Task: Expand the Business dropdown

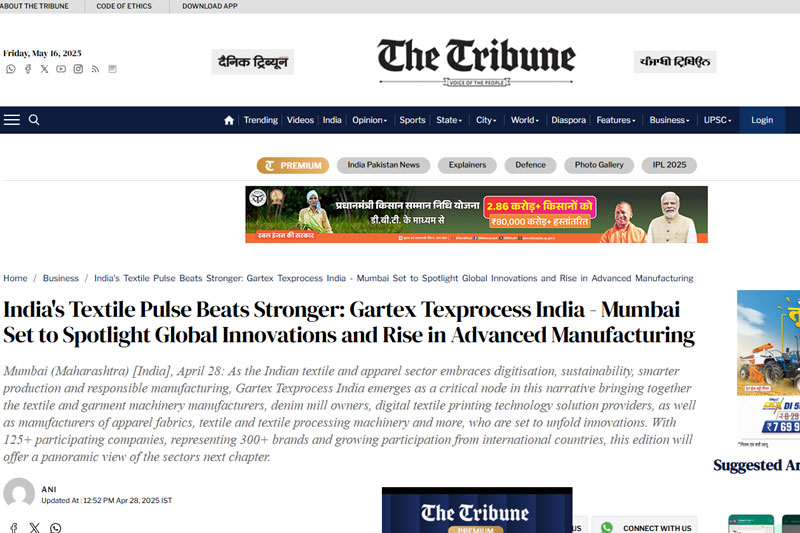Action: pyautogui.click(x=669, y=120)
